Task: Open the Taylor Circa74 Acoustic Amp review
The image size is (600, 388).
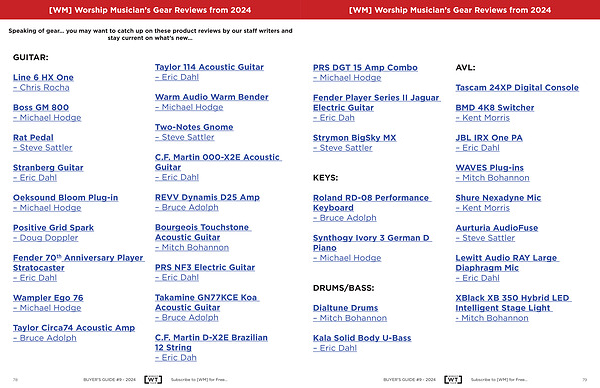Action: [x=74, y=328]
